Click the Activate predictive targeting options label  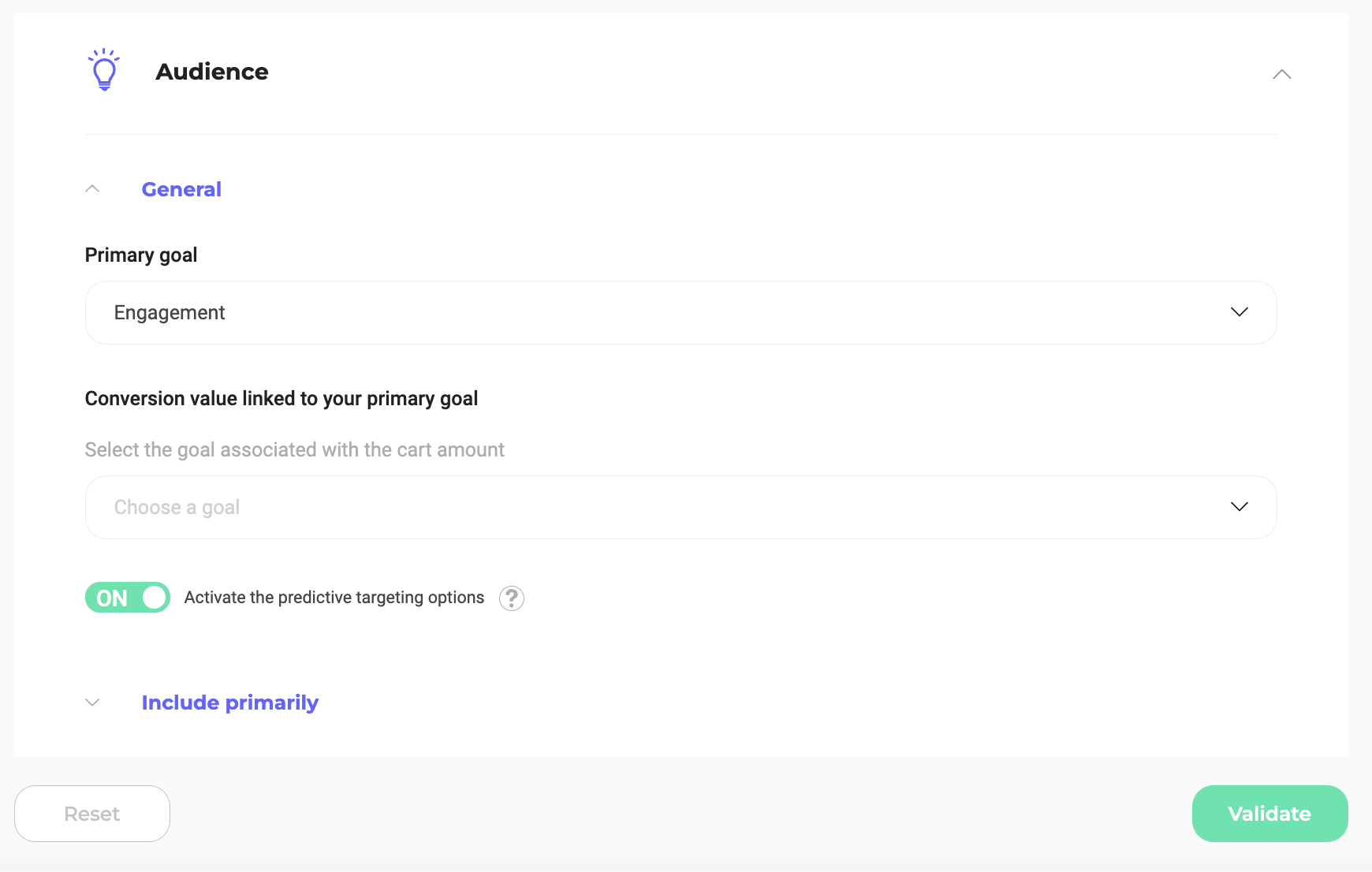point(334,598)
